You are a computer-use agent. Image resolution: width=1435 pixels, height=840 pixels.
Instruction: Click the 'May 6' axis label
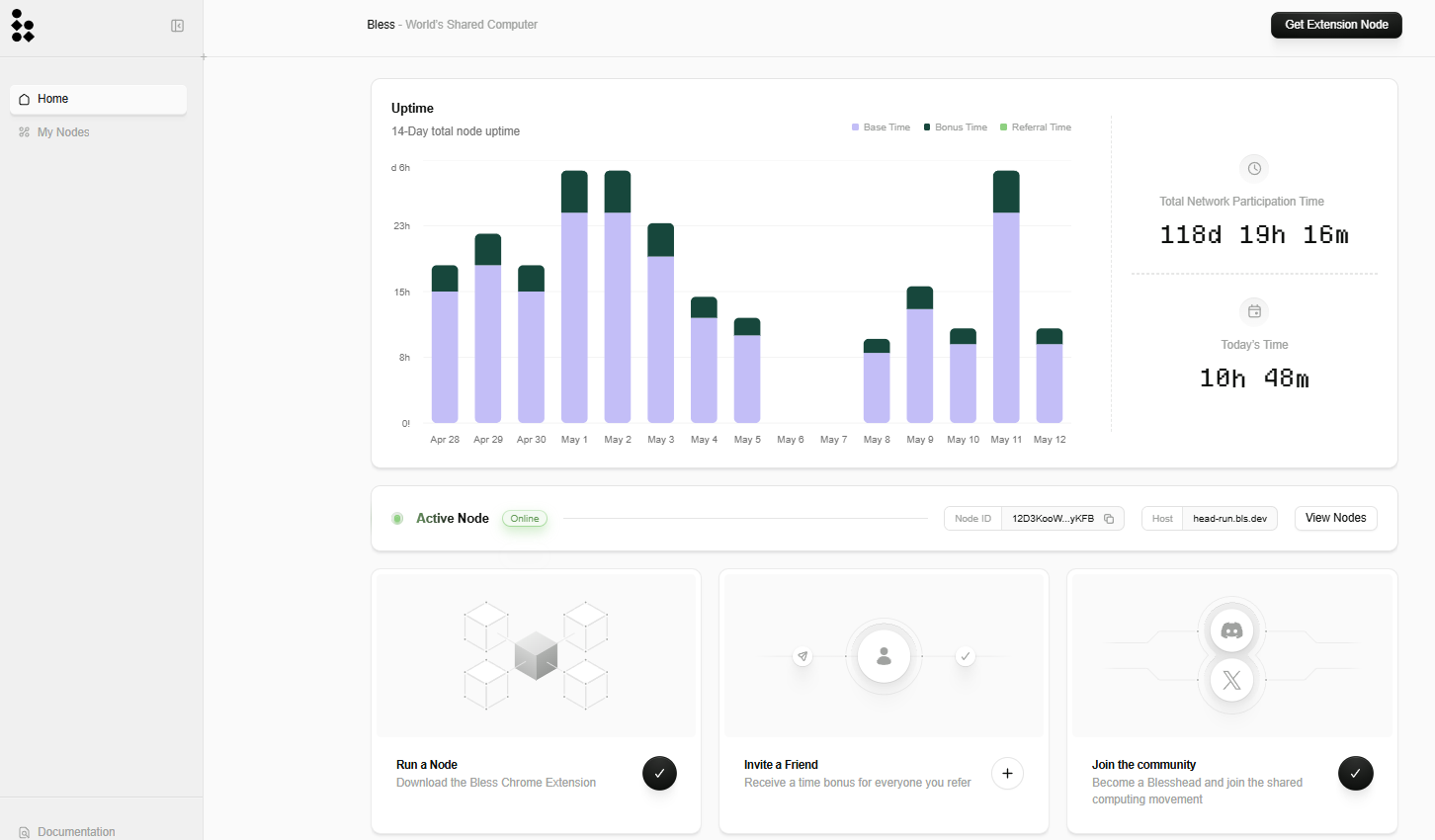point(791,440)
